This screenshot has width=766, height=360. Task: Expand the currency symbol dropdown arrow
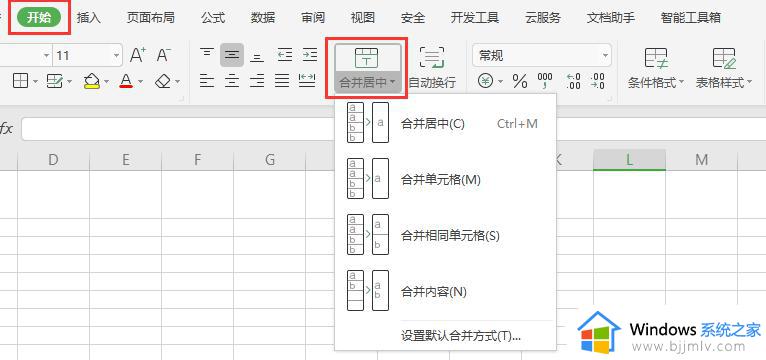pyautogui.click(x=500, y=82)
